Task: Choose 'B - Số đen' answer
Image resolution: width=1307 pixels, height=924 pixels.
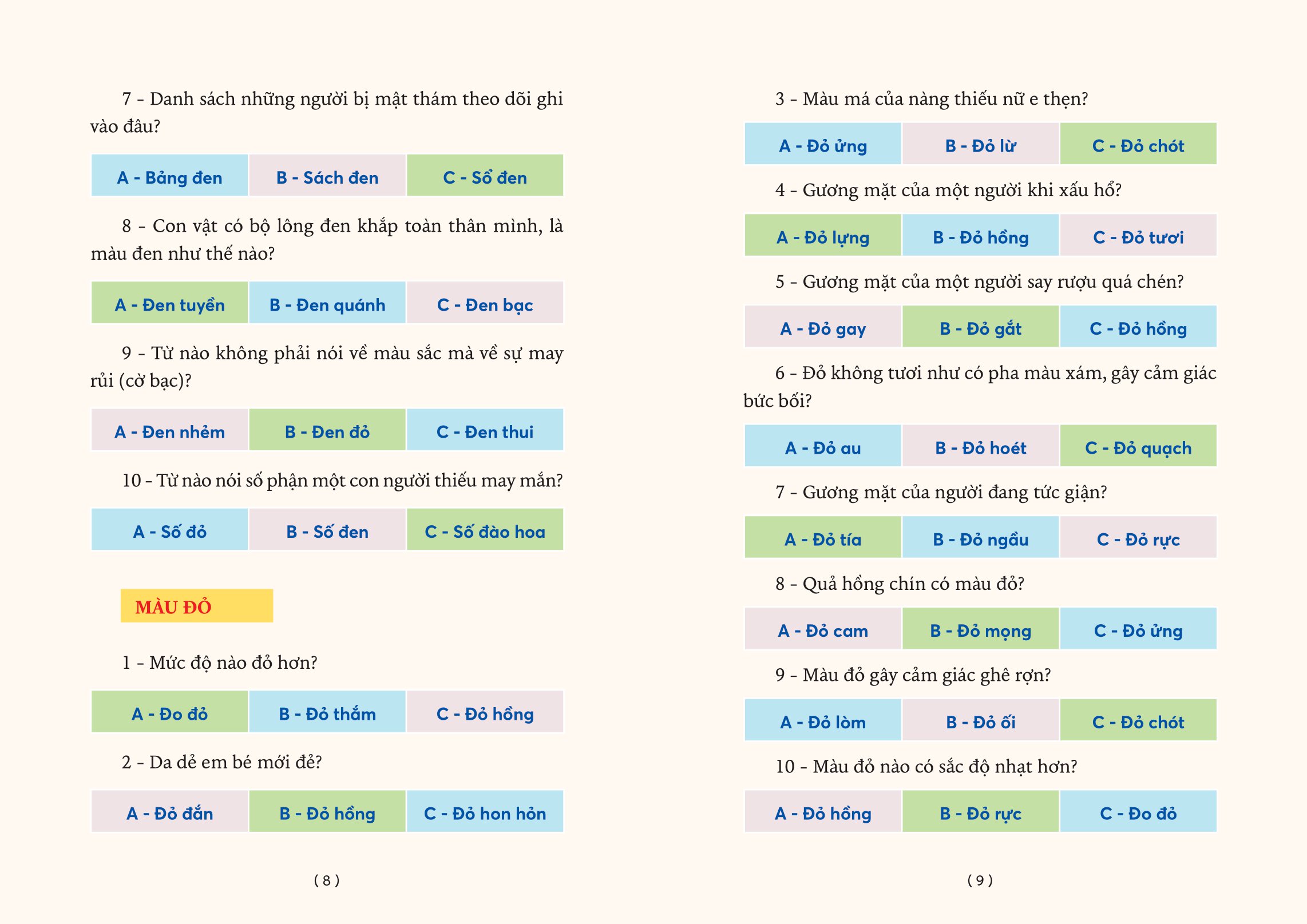Action: tap(327, 530)
